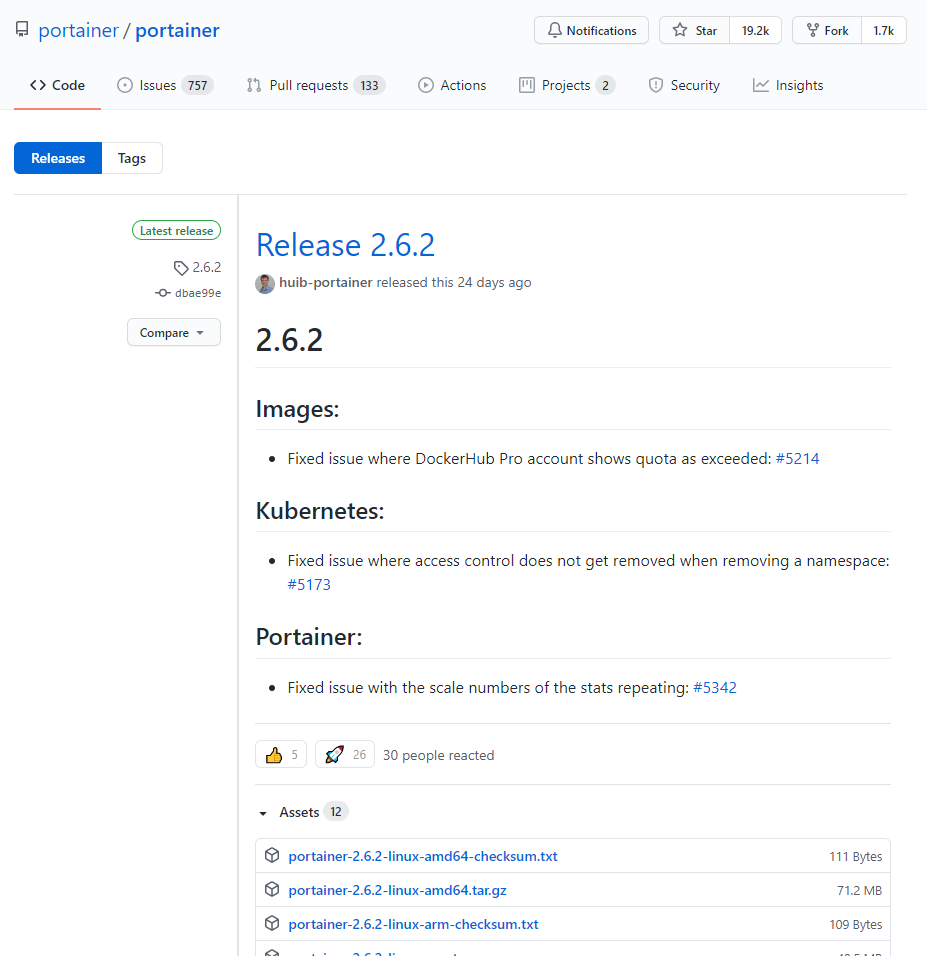
Task: Download portainer-2.6.2-linux-amd64-checksum.txt
Action: click(x=423, y=856)
